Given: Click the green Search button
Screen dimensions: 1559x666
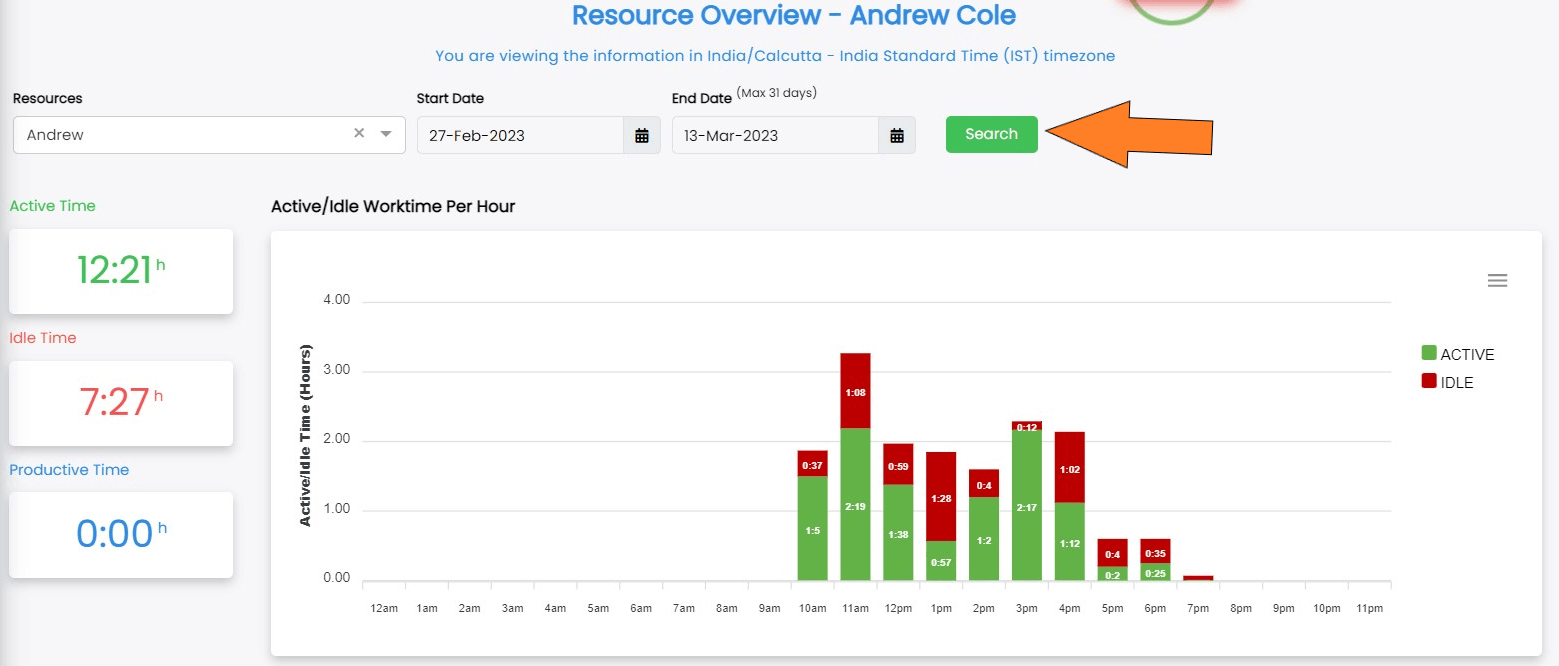Looking at the screenshot, I should tap(991, 134).
